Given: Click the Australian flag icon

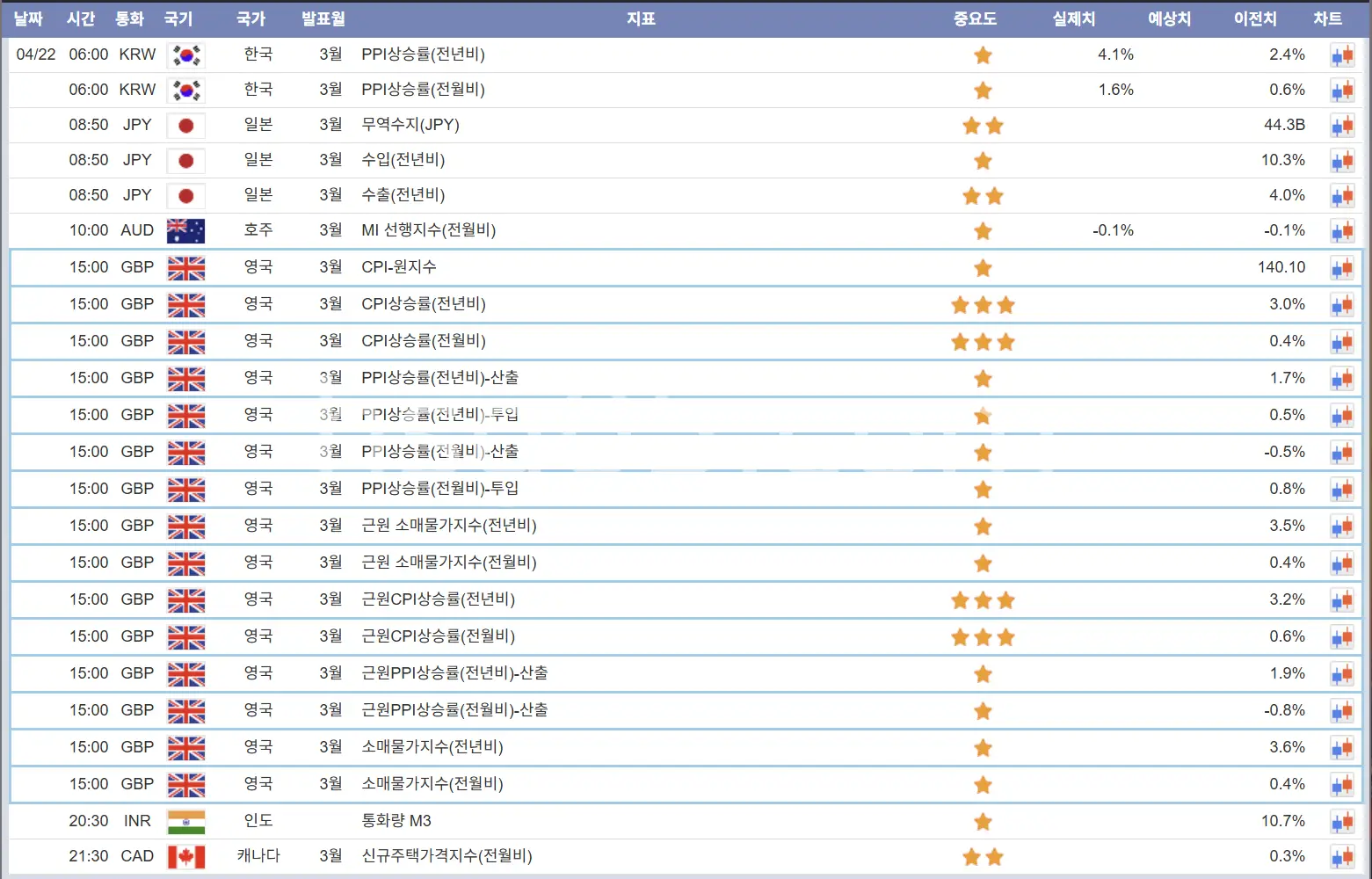Looking at the screenshot, I should click(x=185, y=231).
